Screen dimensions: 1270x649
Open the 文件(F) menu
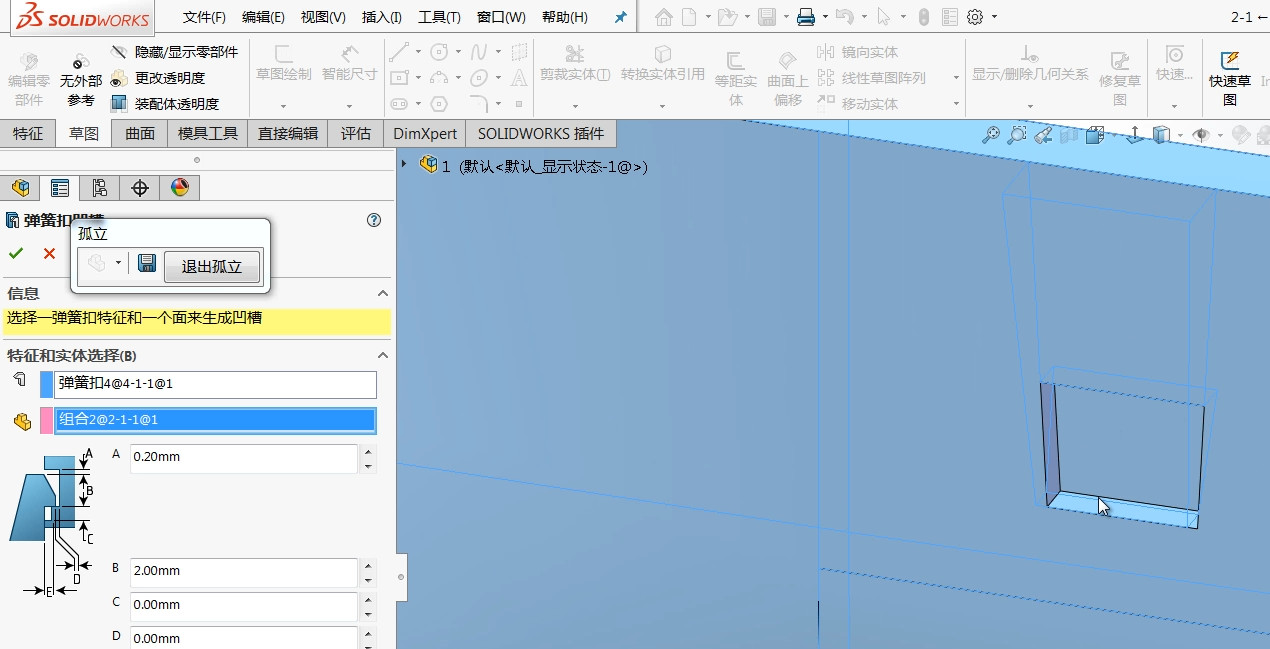[205, 17]
